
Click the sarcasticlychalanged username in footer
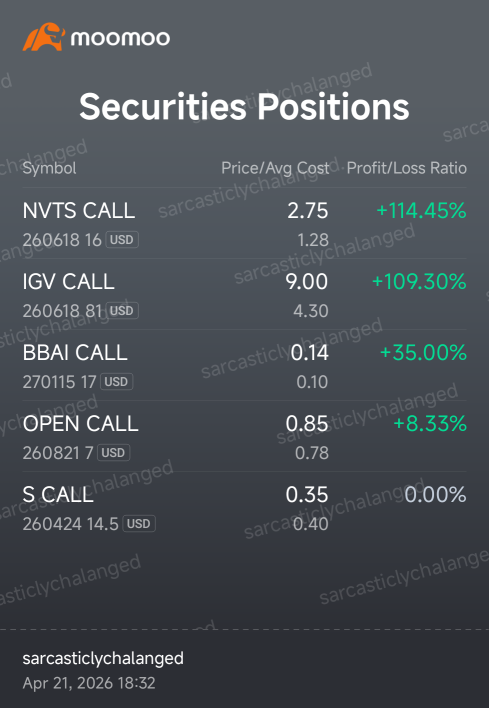pyautogui.click(x=103, y=659)
